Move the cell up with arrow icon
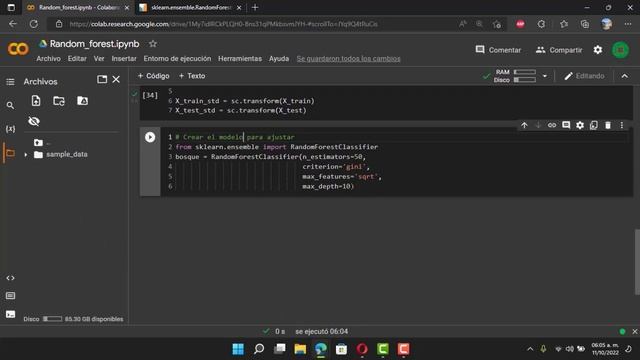The height and width of the screenshot is (360, 640). pyautogui.click(x=524, y=125)
